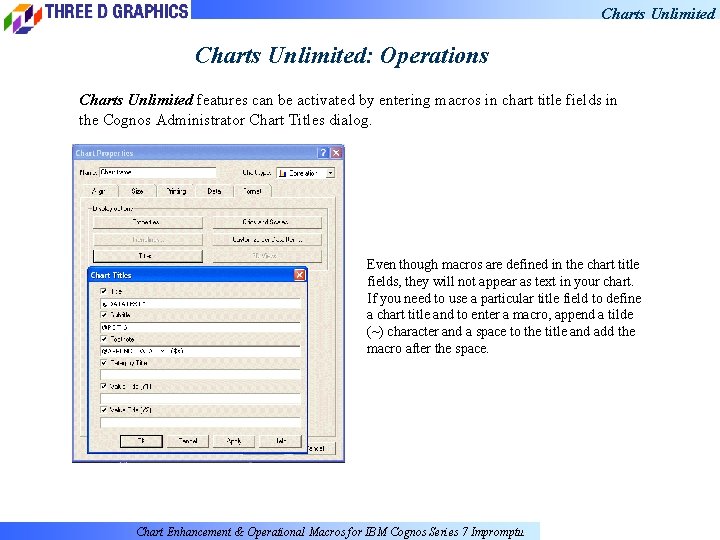This screenshot has width=720, height=540.
Task: Click Apply in the Chart Titles dialog
Action: [x=234, y=441]
